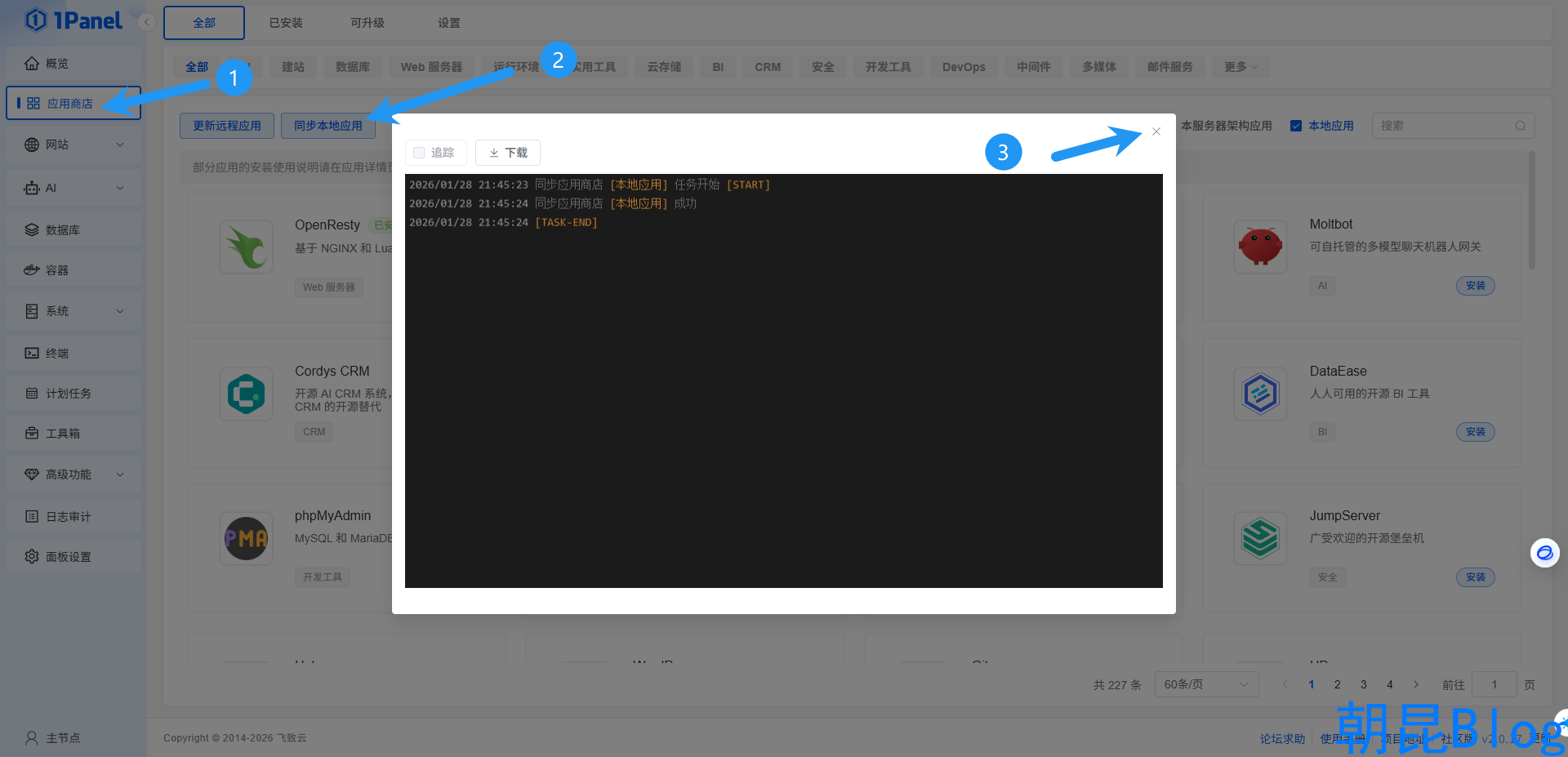Image resolution: width=1568 pixels, height=757 pixels.
Task: Open the 60条/页 page size dropdown
Action: [1206, 684]
